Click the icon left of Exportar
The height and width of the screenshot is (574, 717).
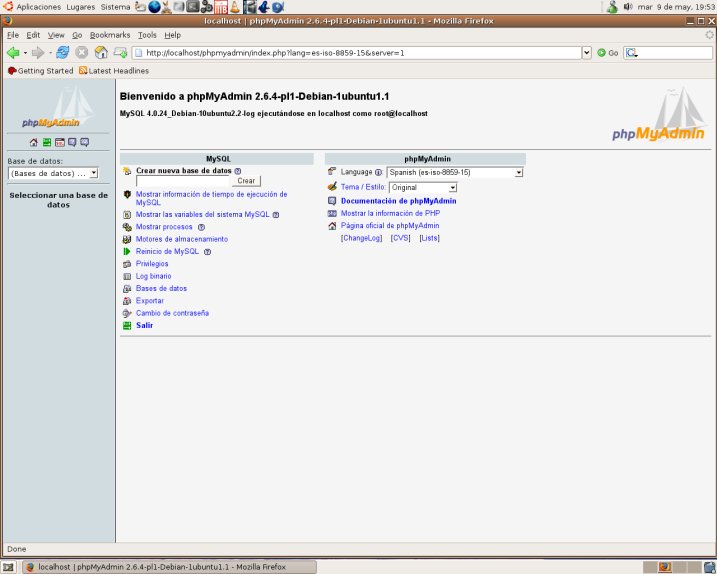click(x=127, y=301)
